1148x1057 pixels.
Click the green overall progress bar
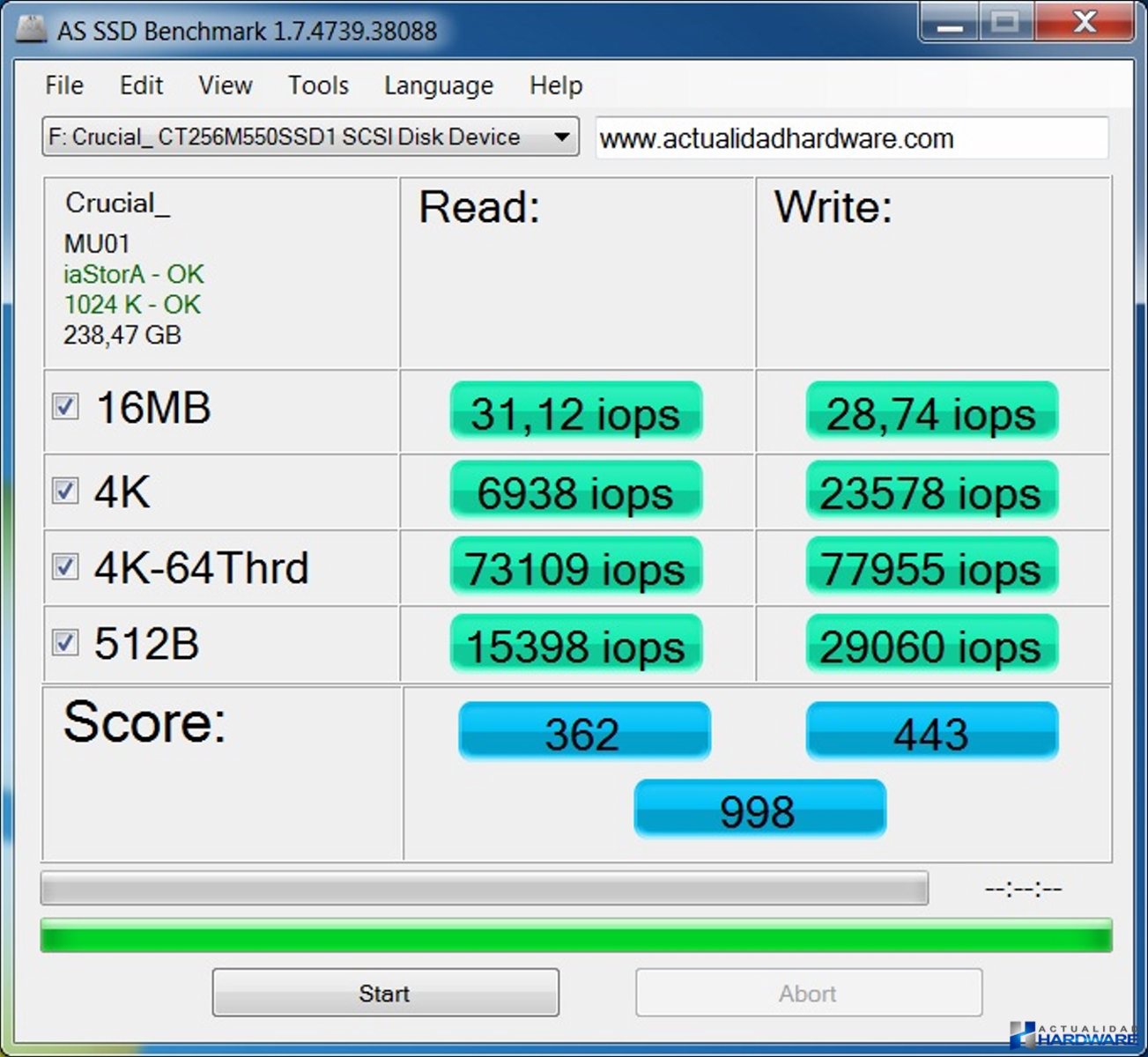(576, 935)
